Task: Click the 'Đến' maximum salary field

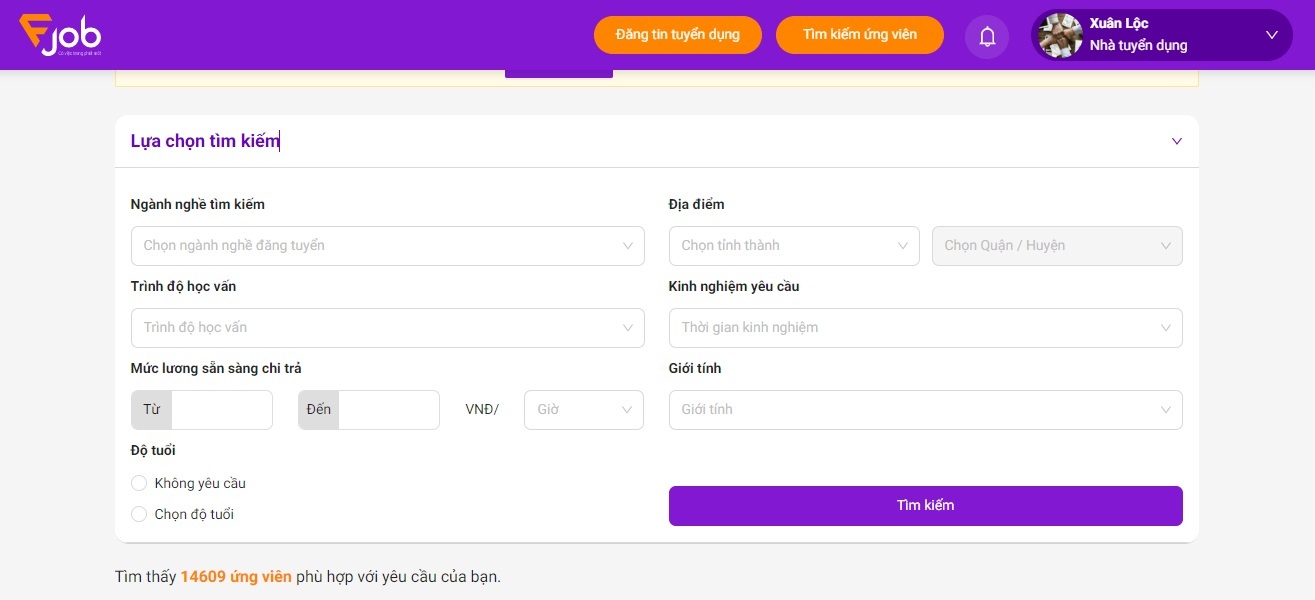Action: coord(389,409)
